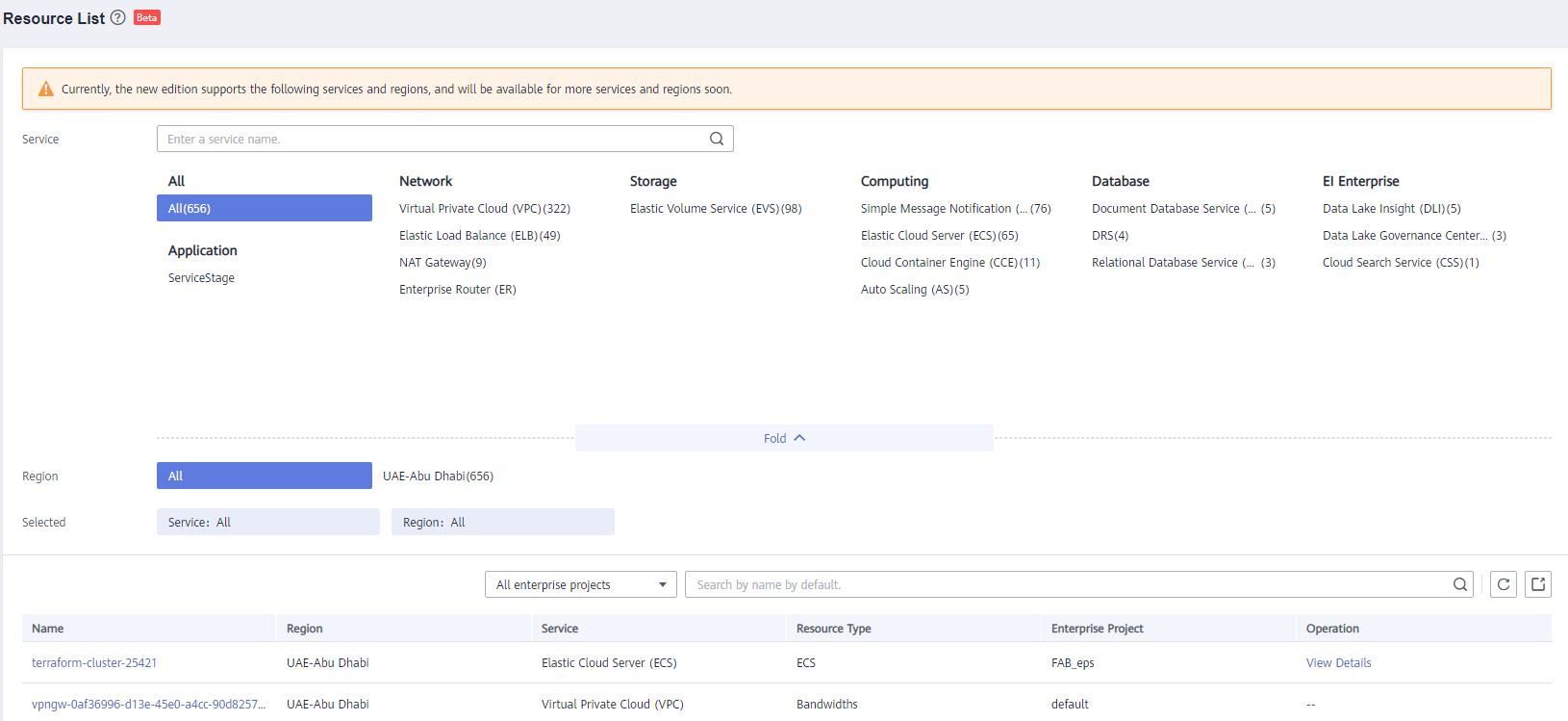Collapse the service list with Fold

(x=784, y=438)
